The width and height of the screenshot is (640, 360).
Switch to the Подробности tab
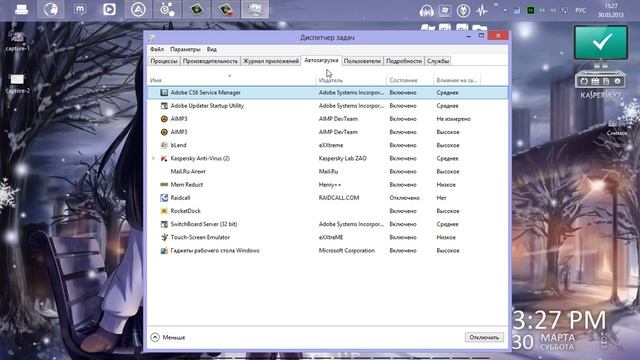[404, 61]
